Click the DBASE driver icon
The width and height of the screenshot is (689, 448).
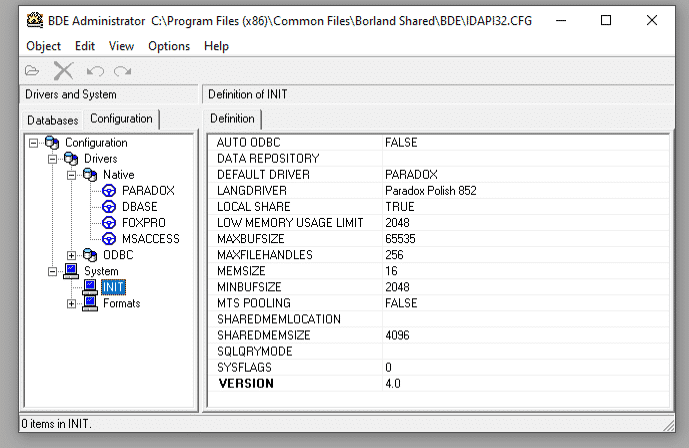point(109,207)
